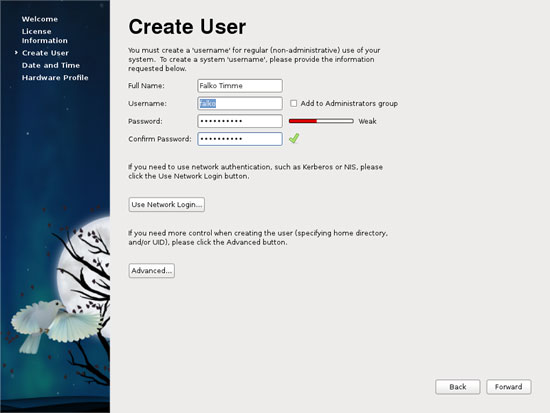This screenshot has height=413, width=550.
Task: Click the green password match checkmark icon
Action: click(x=294, y=139)
